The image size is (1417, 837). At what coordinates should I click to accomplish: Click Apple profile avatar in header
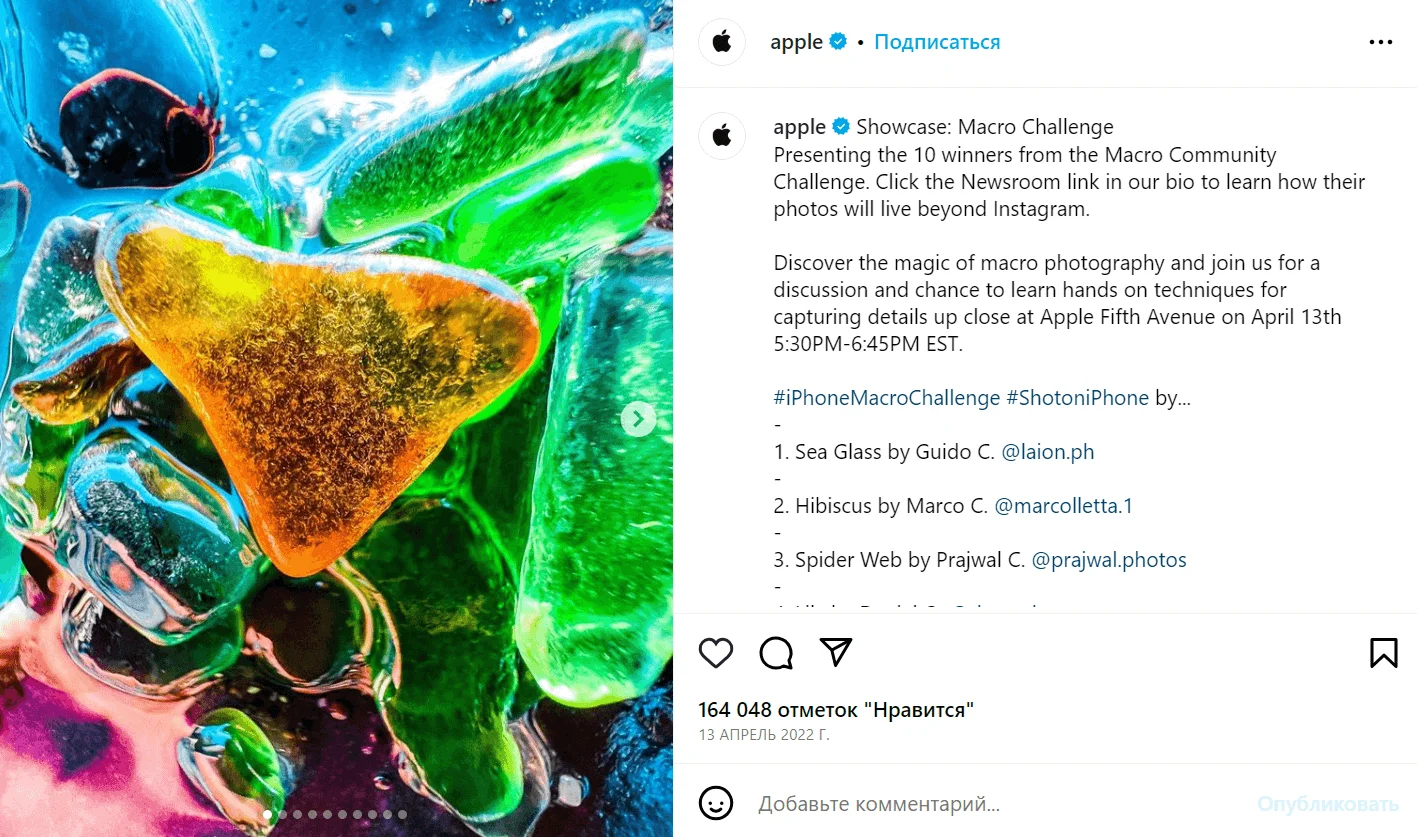point(722,42)
